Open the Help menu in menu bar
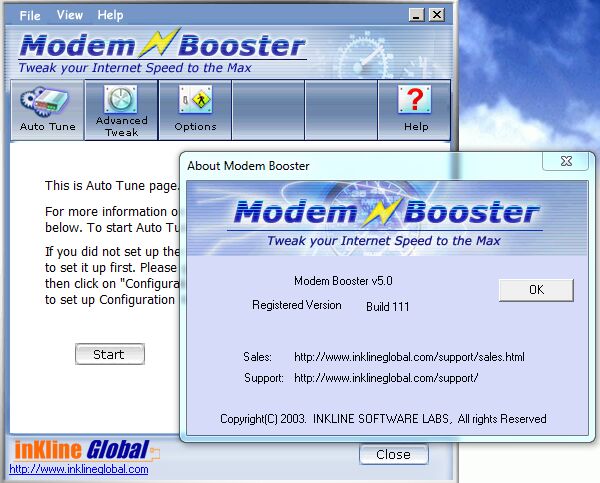 click(x=110, y=15)
